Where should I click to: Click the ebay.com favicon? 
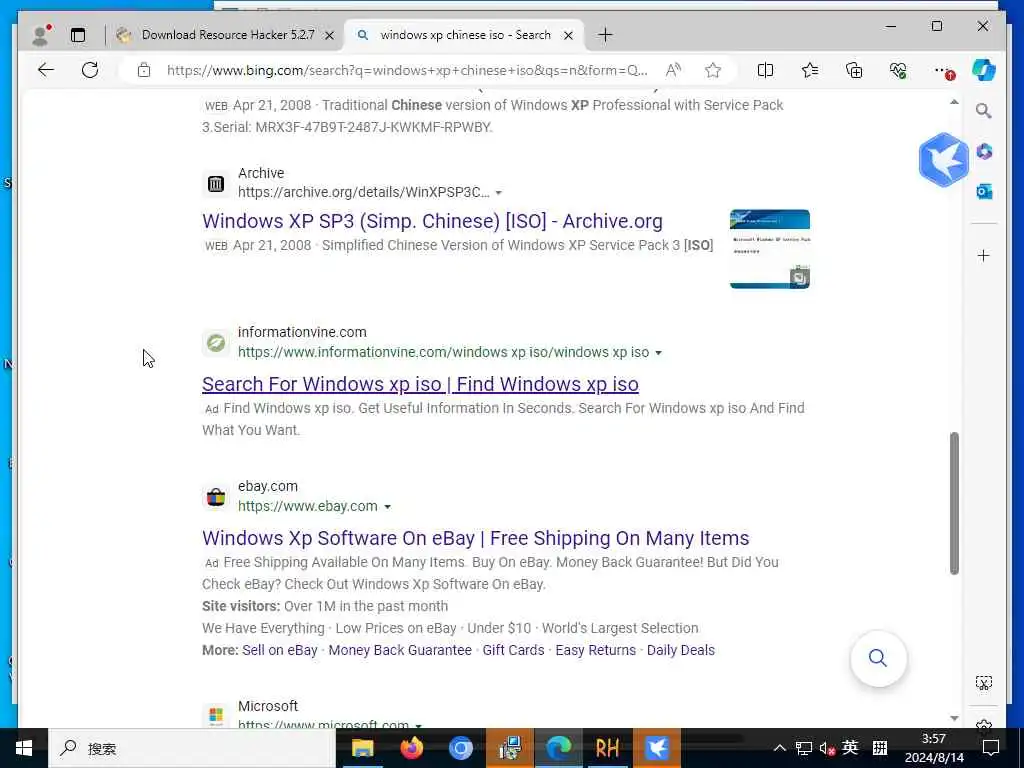pyautogui.click(x=216, y=497)
